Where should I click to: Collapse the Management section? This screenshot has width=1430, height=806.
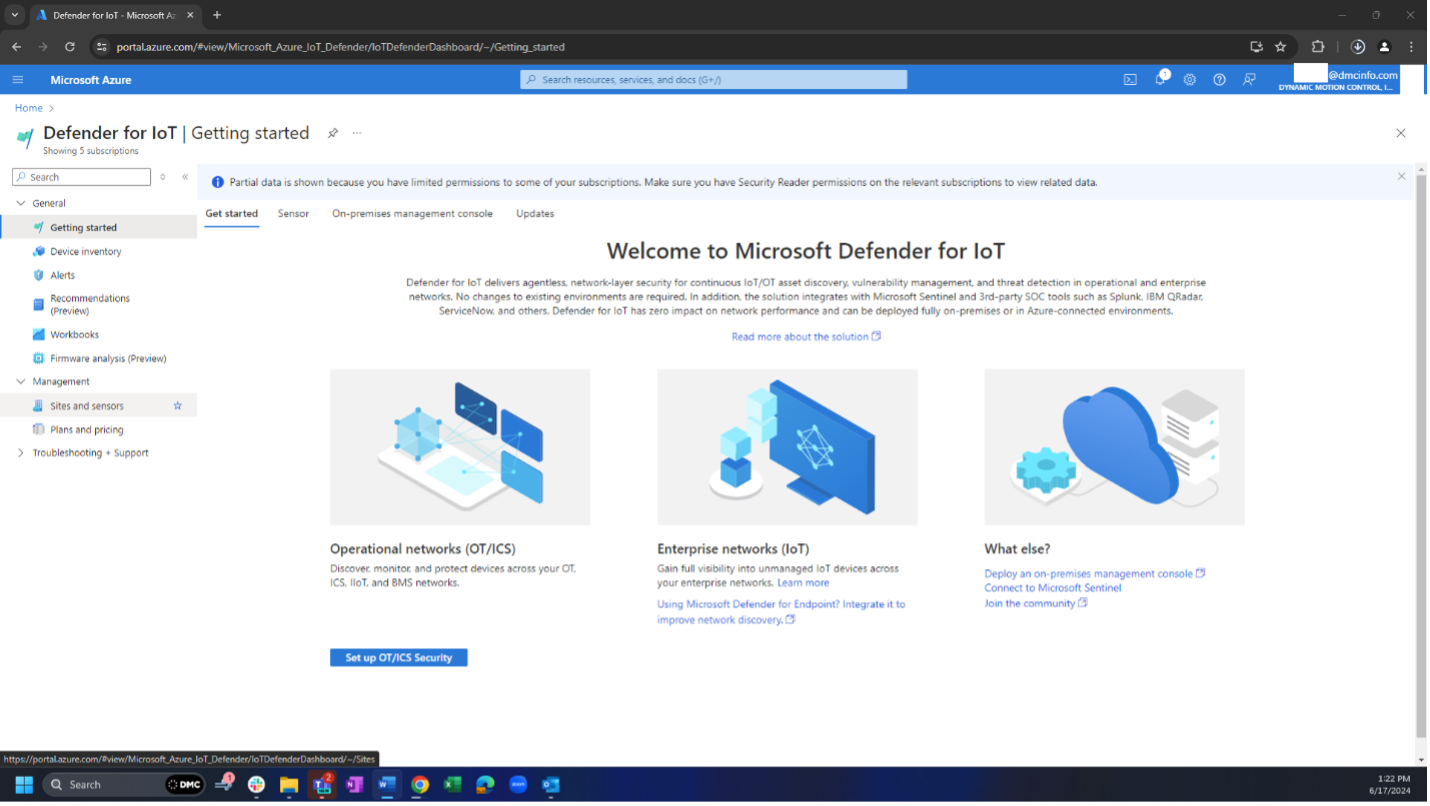(21, 382)
